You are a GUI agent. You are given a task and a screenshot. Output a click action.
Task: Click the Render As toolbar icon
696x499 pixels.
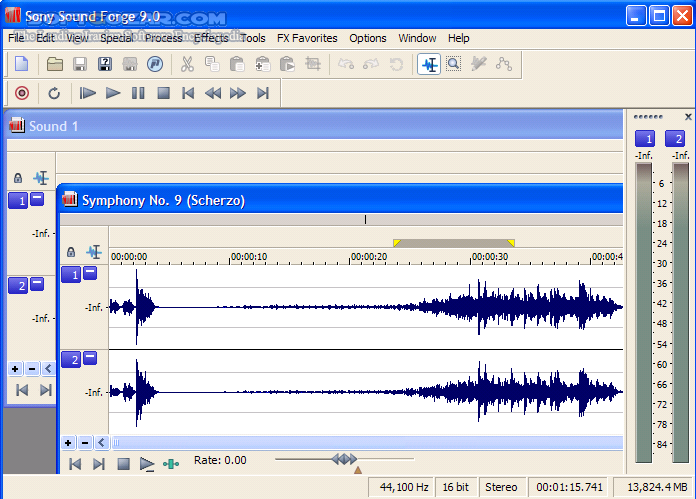[x=130, y=64]
